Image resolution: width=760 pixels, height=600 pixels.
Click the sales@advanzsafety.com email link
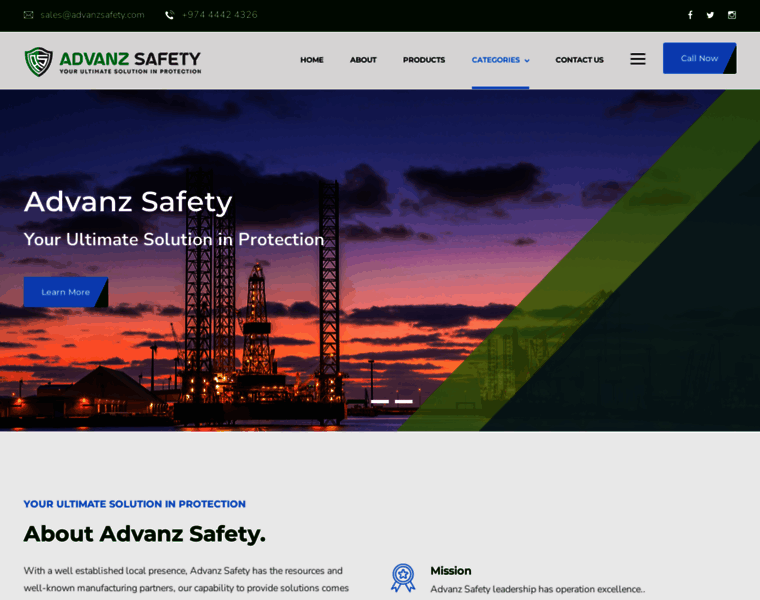coord(92,15)
